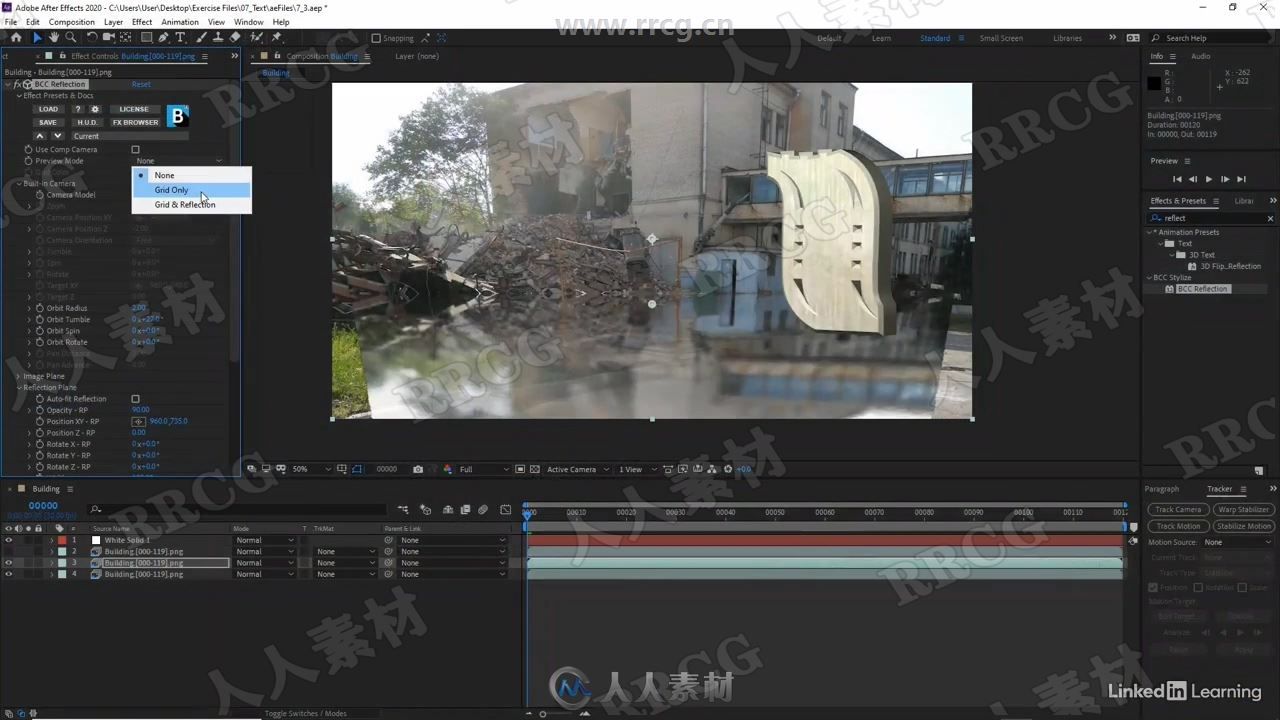This screenshot has width=1280, height=720.
Task: Open the Motion Source dropdown
Action: tap(1238, 542)
